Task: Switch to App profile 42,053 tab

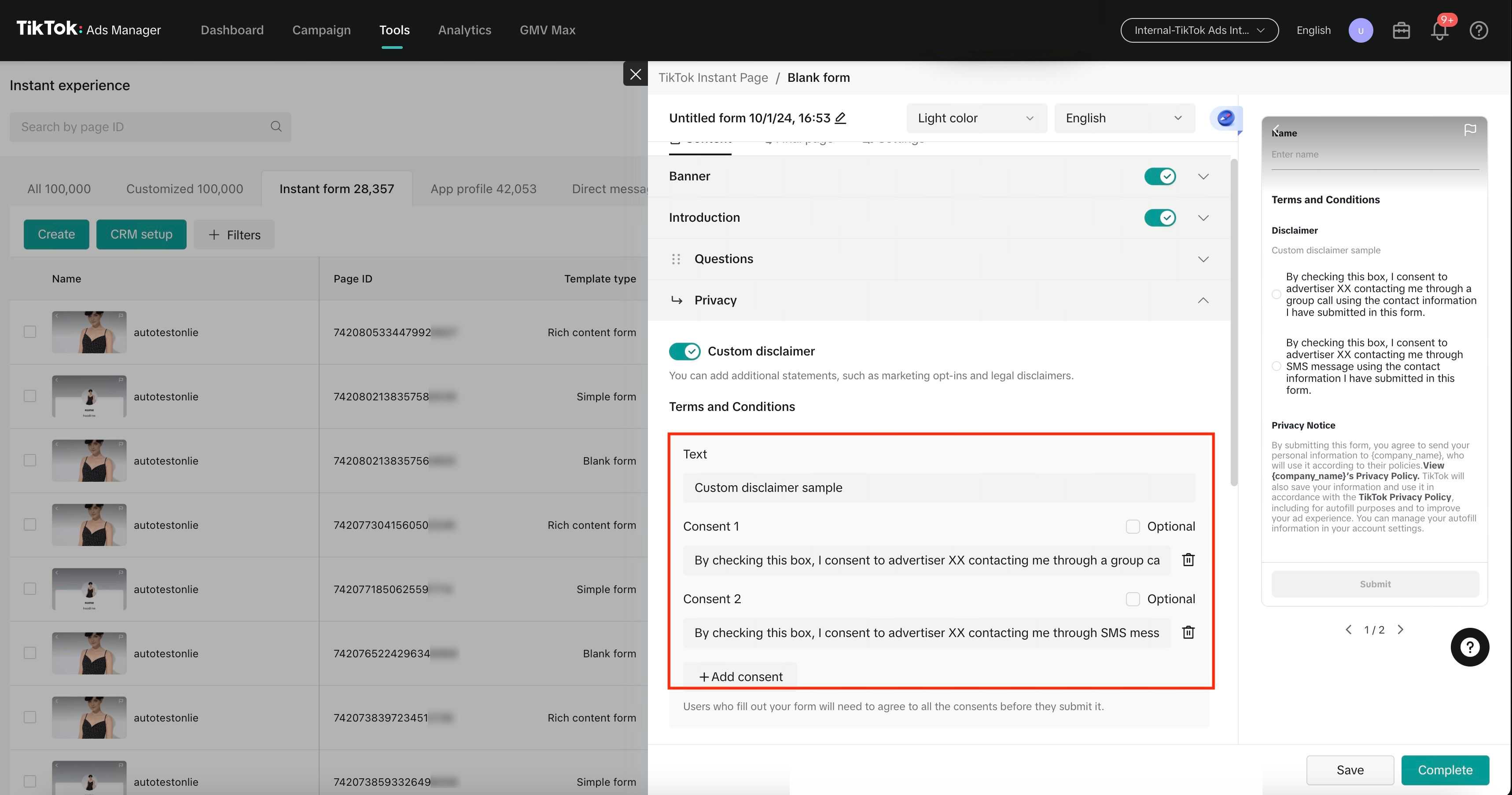Action: click(x=483, y=189)
